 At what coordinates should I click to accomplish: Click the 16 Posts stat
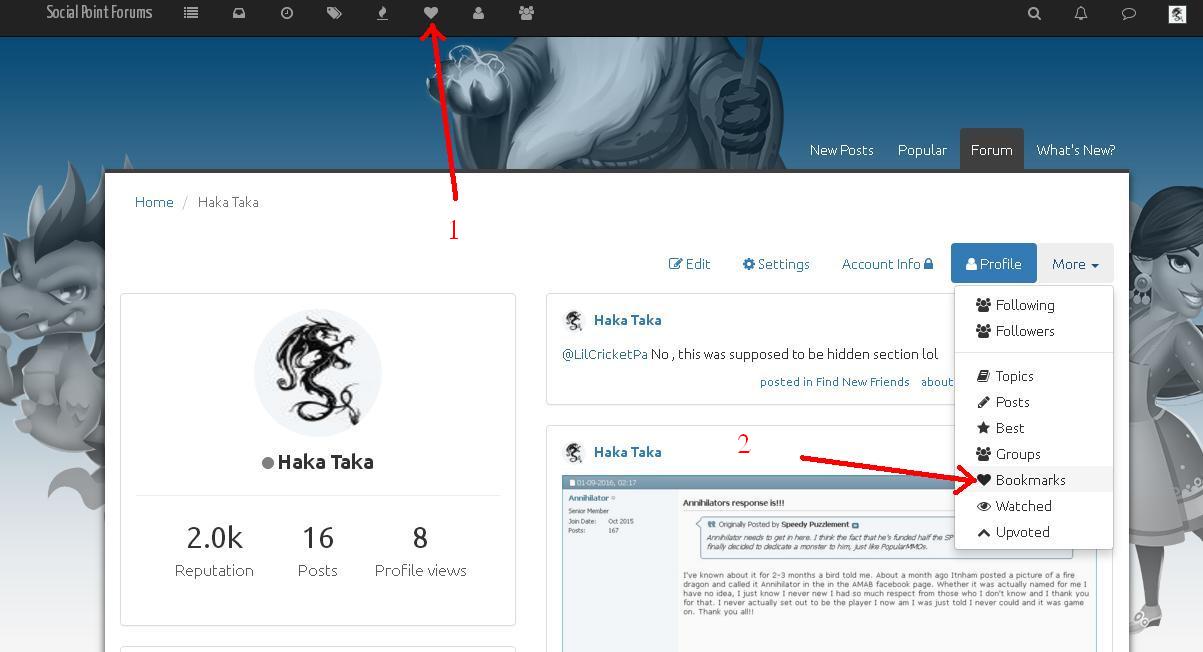(x=318, y=551)
